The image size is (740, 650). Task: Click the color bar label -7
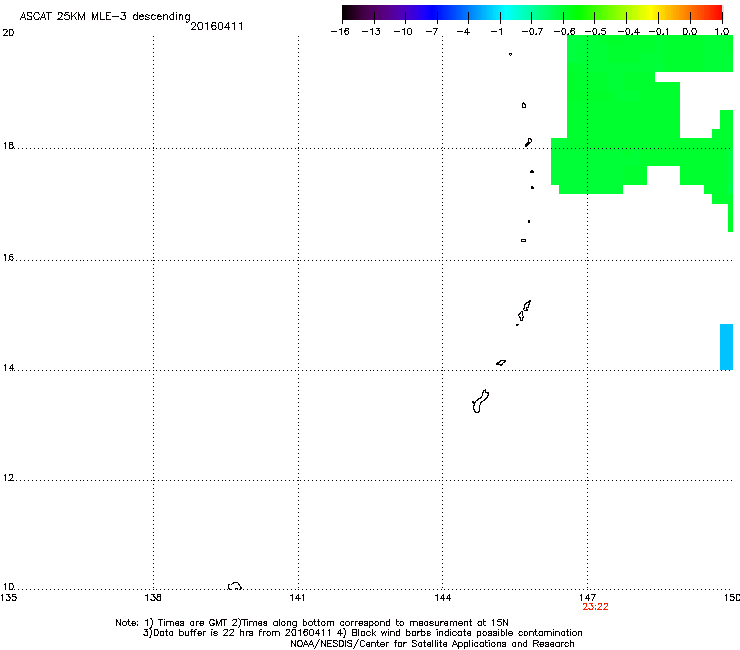tap(432, 32)
